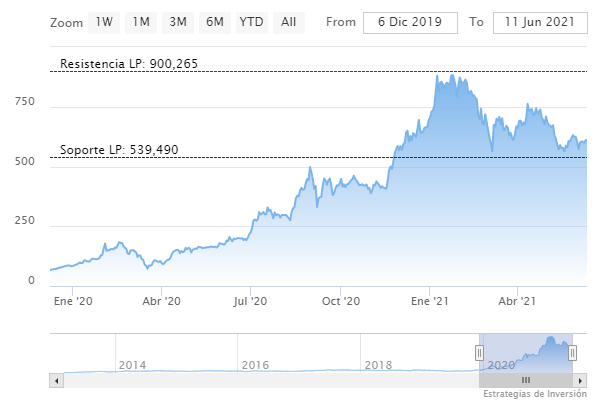Show All data range
The height and width of the screenshot is (405, 606).
click(x=288, y=22)
